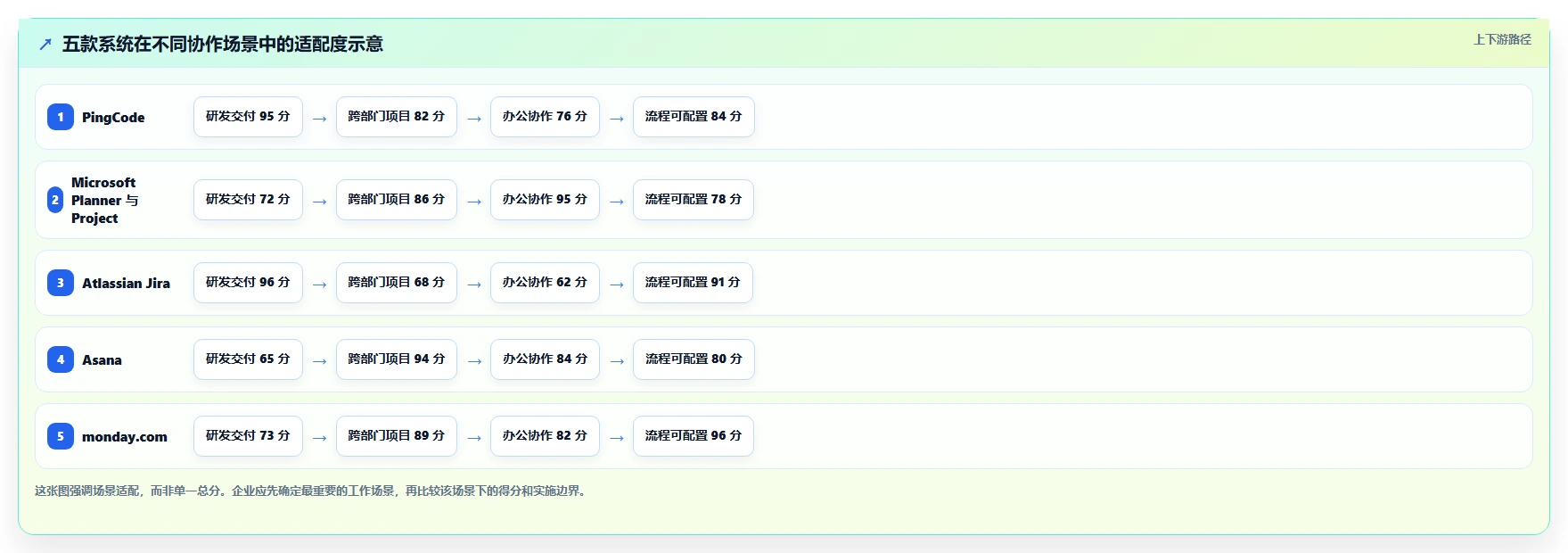Click the 上下游路径 label
Viewport: 1568px width, 553px height.
1502,39
